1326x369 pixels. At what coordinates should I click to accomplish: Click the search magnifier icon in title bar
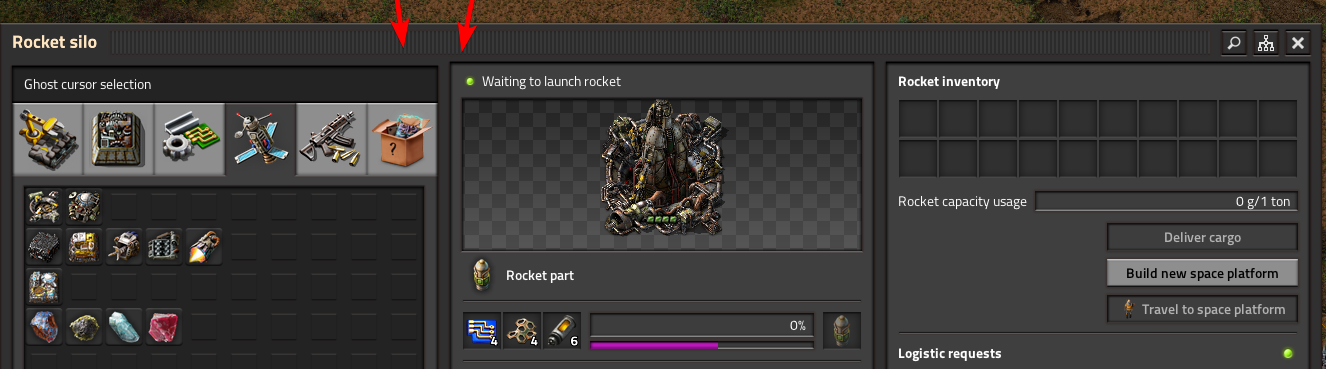[1234, 43]
